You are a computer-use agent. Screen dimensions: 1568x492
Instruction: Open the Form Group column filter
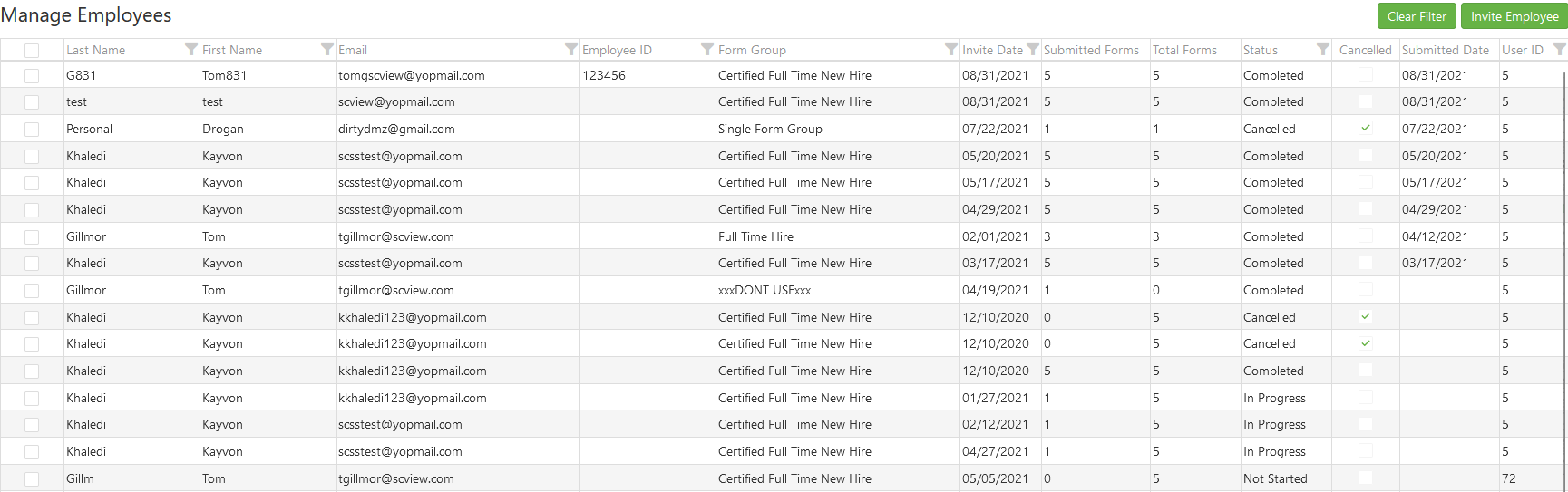(x=950, y=49)
